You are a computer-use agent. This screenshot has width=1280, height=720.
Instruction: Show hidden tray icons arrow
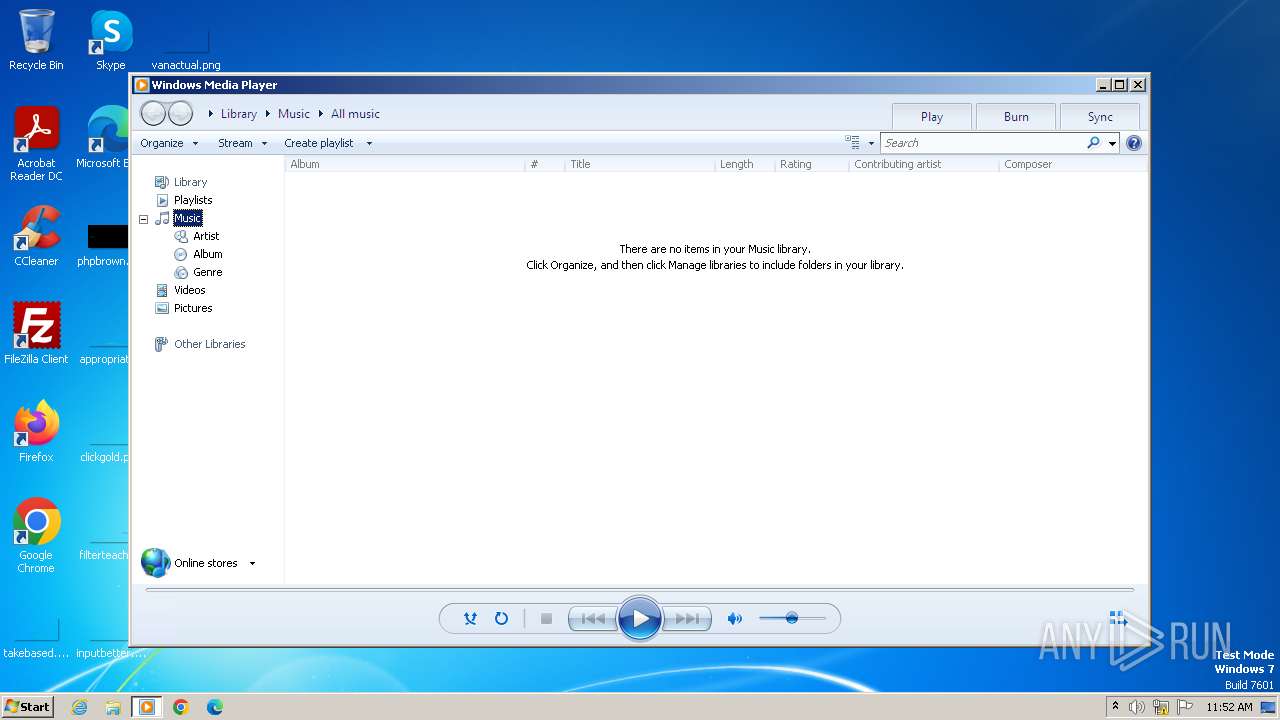point(1115,706)
